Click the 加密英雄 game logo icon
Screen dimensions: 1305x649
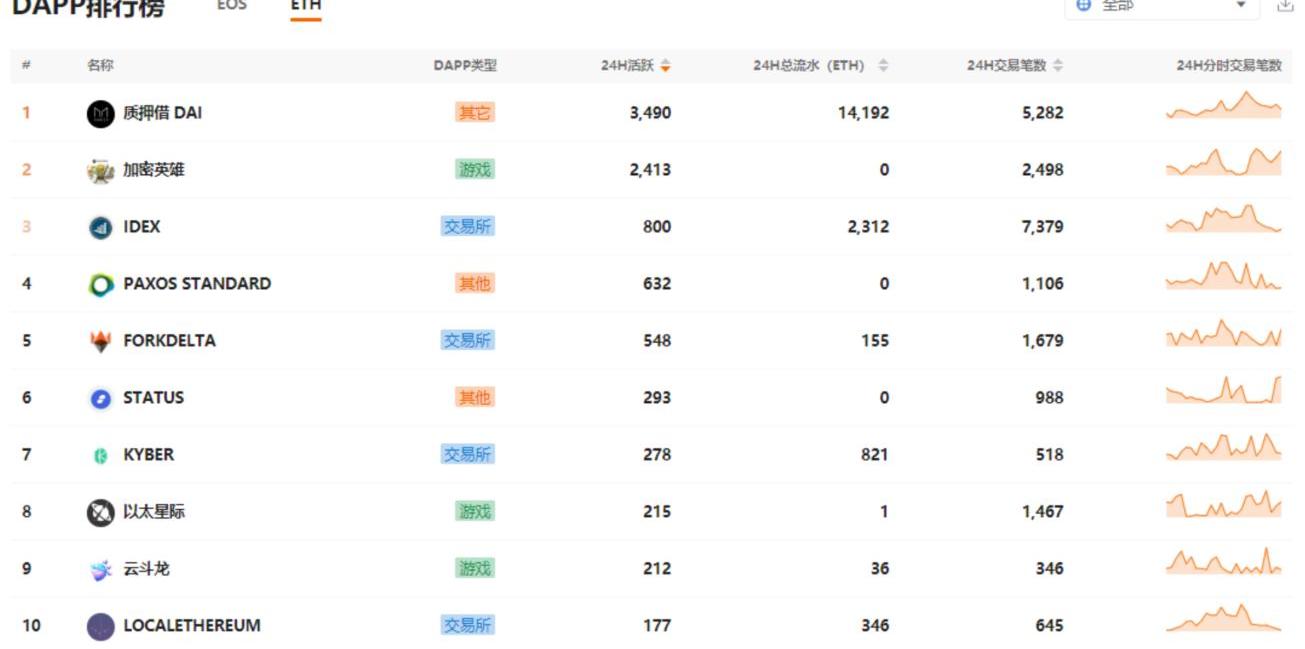coord(101,171)
